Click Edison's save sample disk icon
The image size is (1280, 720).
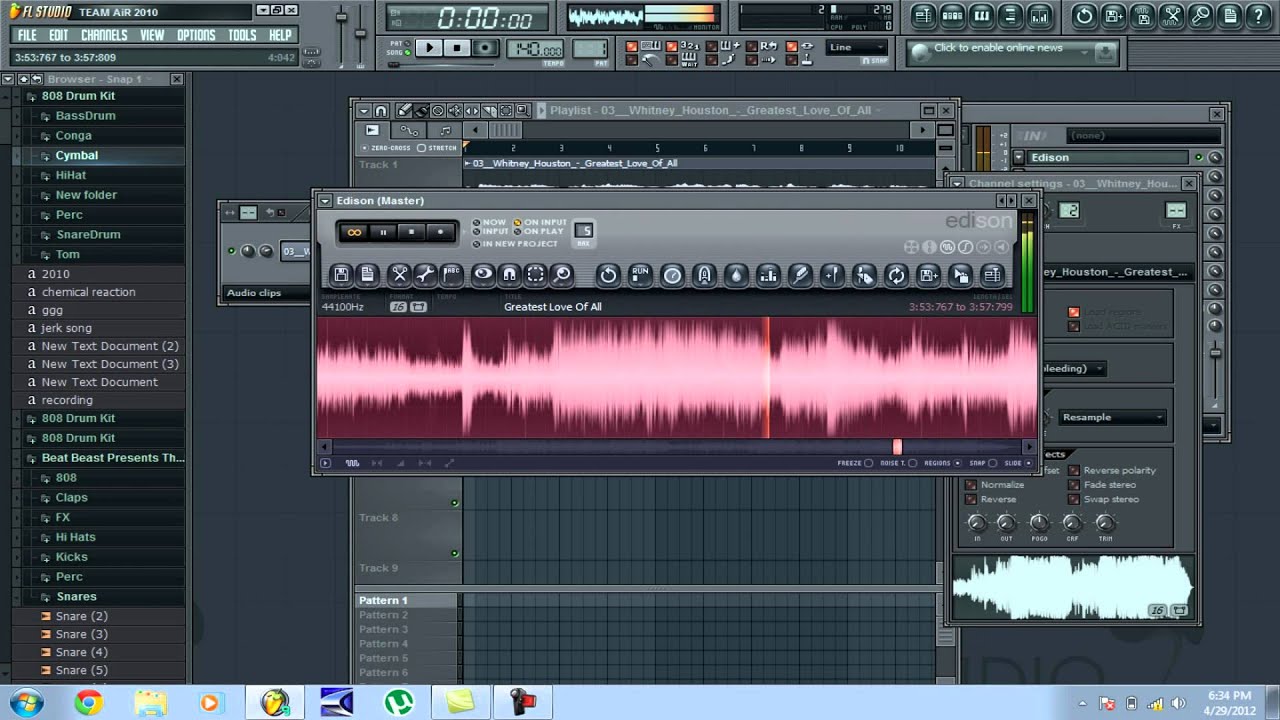(x=341, y=275)
